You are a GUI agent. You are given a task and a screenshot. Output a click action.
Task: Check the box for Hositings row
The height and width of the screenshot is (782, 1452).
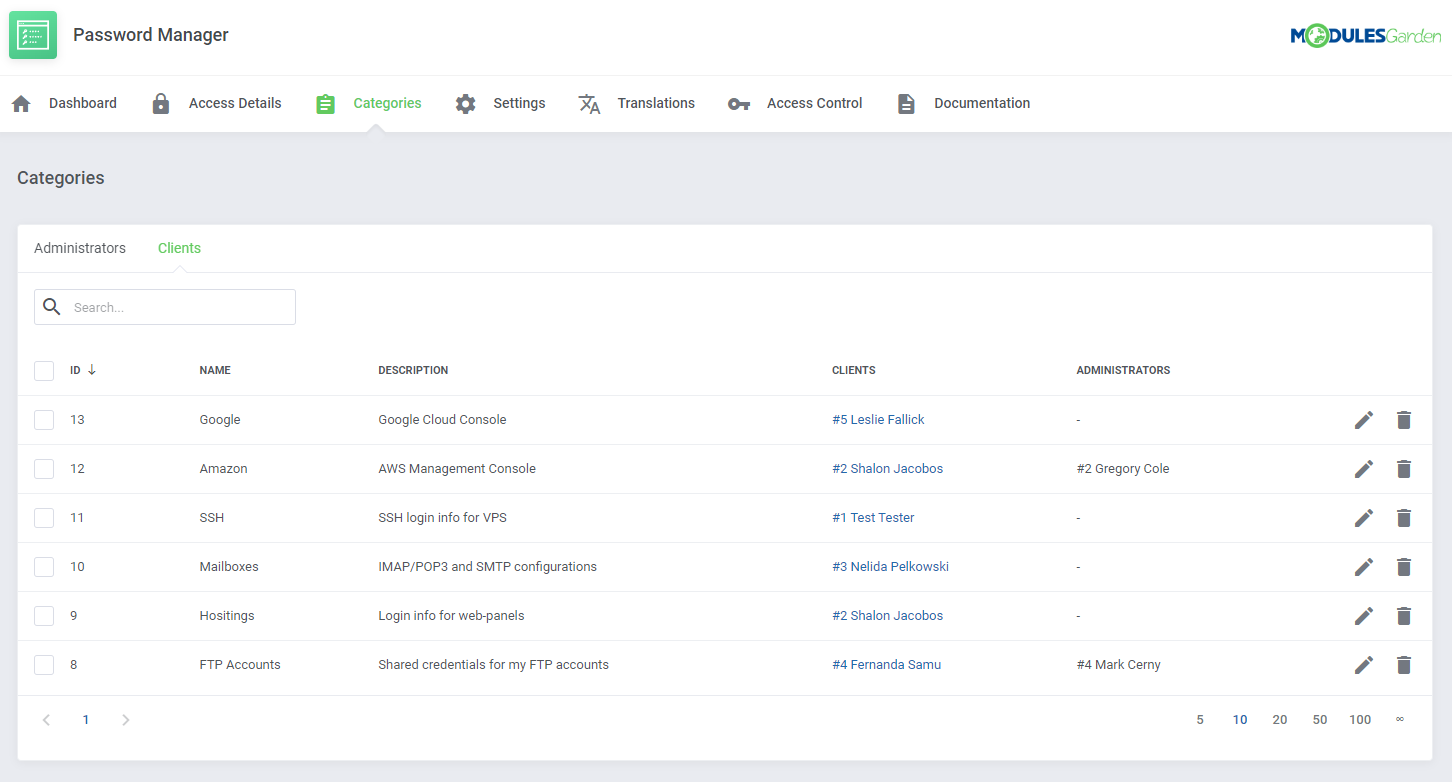44,616
